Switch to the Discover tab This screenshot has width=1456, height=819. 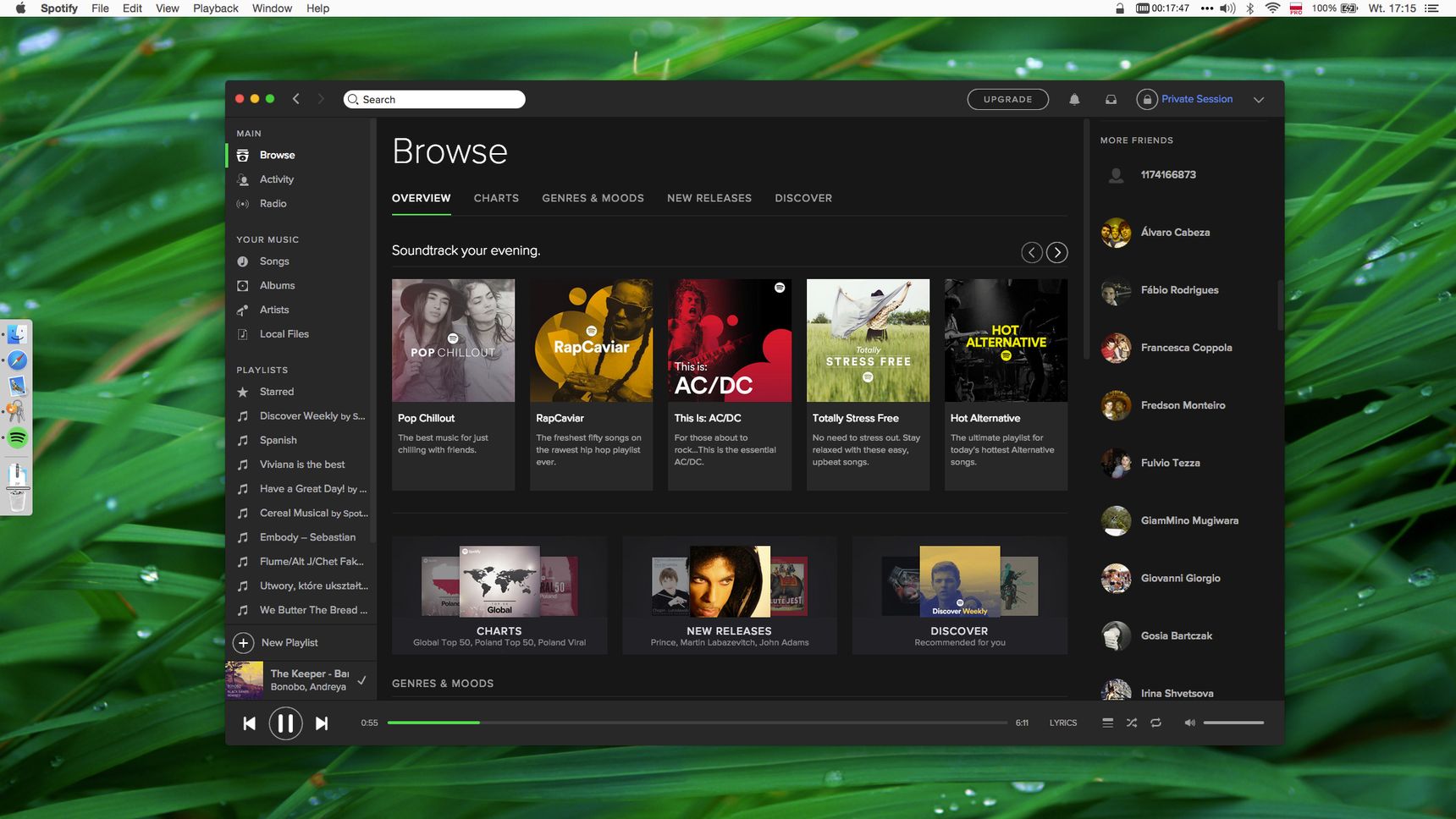803,198
